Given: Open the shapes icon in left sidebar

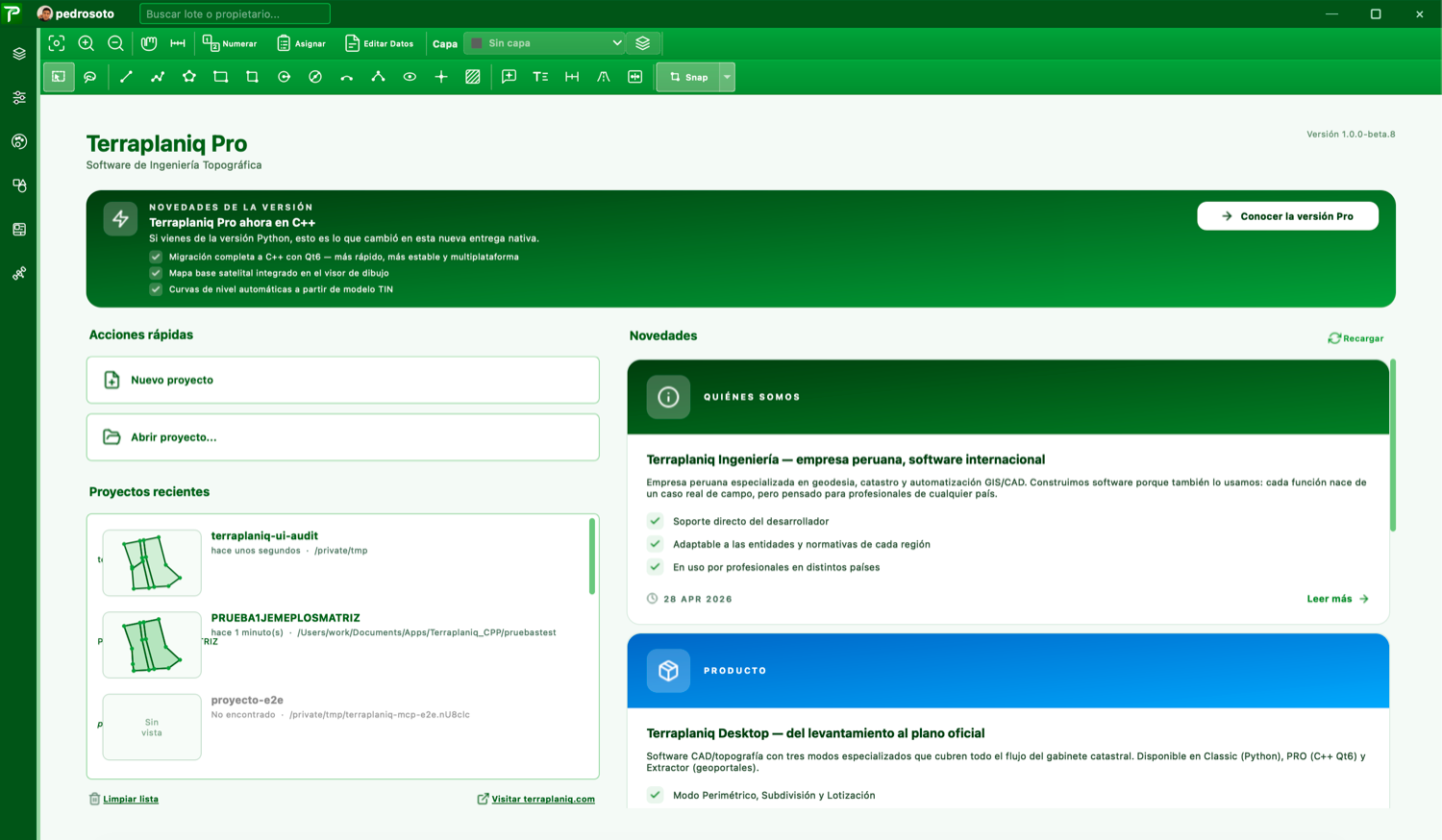Looking at the screenshot, I should 19,185.
